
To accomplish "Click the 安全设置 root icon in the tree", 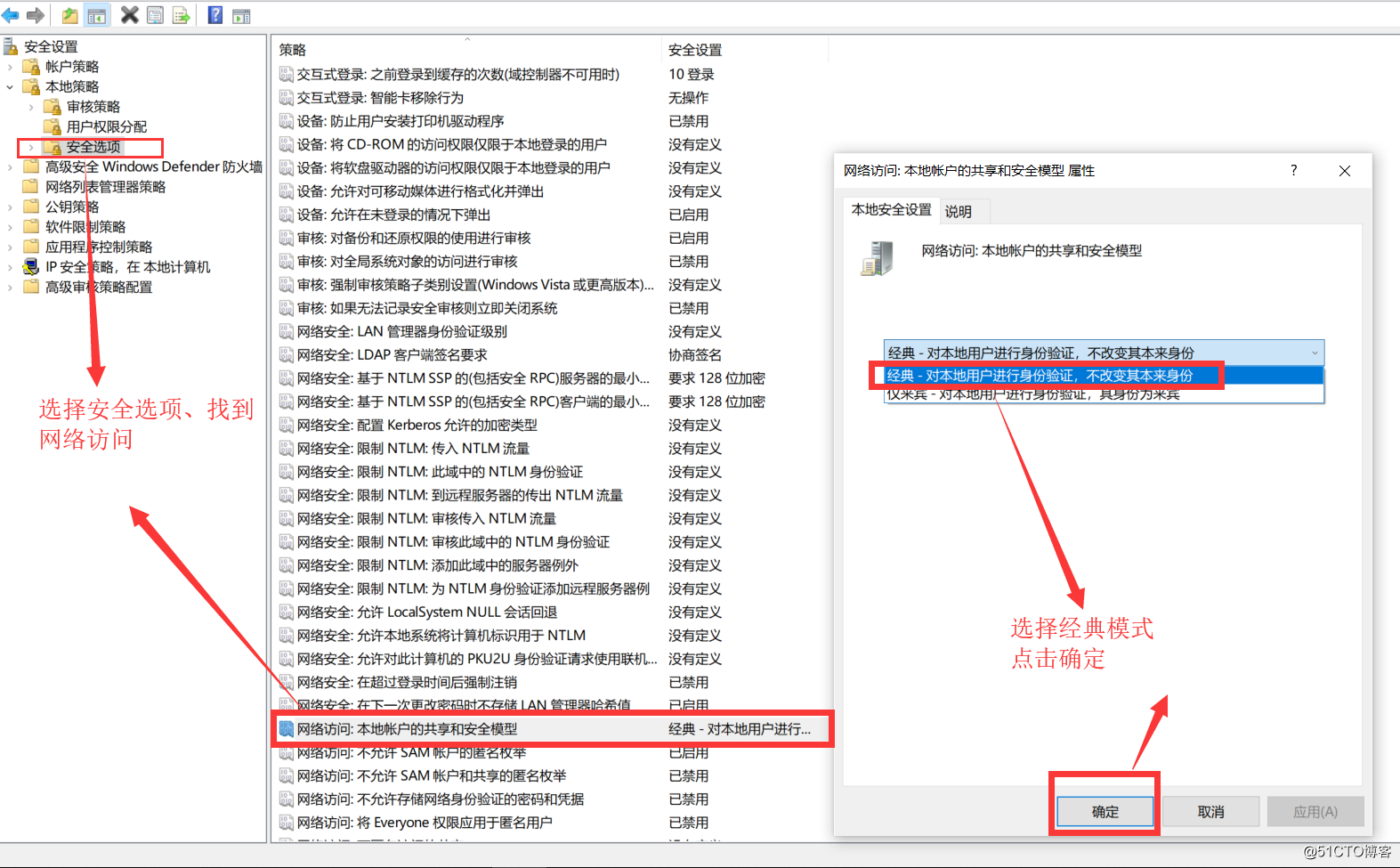I will click(x=12, y=45).
